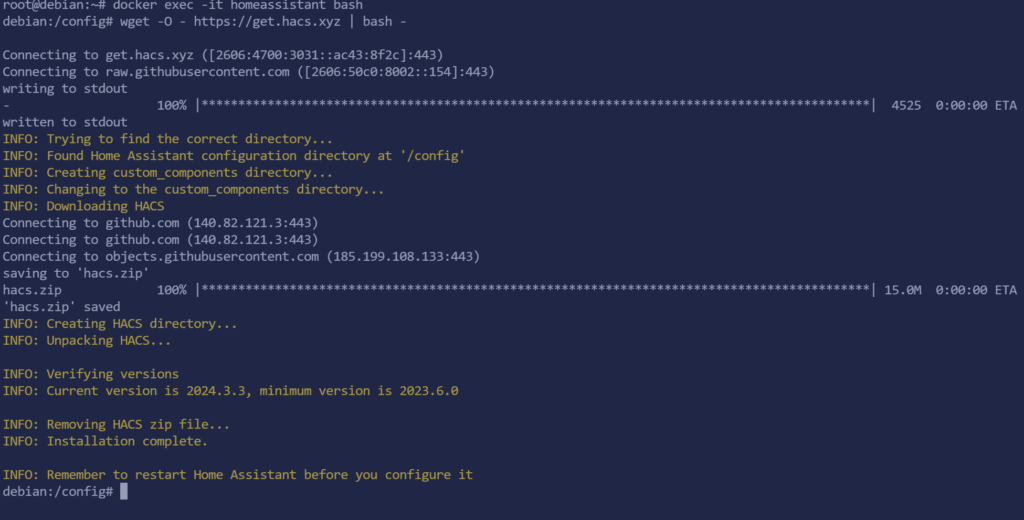Click the 'Installation complete.' message
Image resolution: width=1024 pixels, height=520 pixels.
pyautogui.click(x=105, y=442)
